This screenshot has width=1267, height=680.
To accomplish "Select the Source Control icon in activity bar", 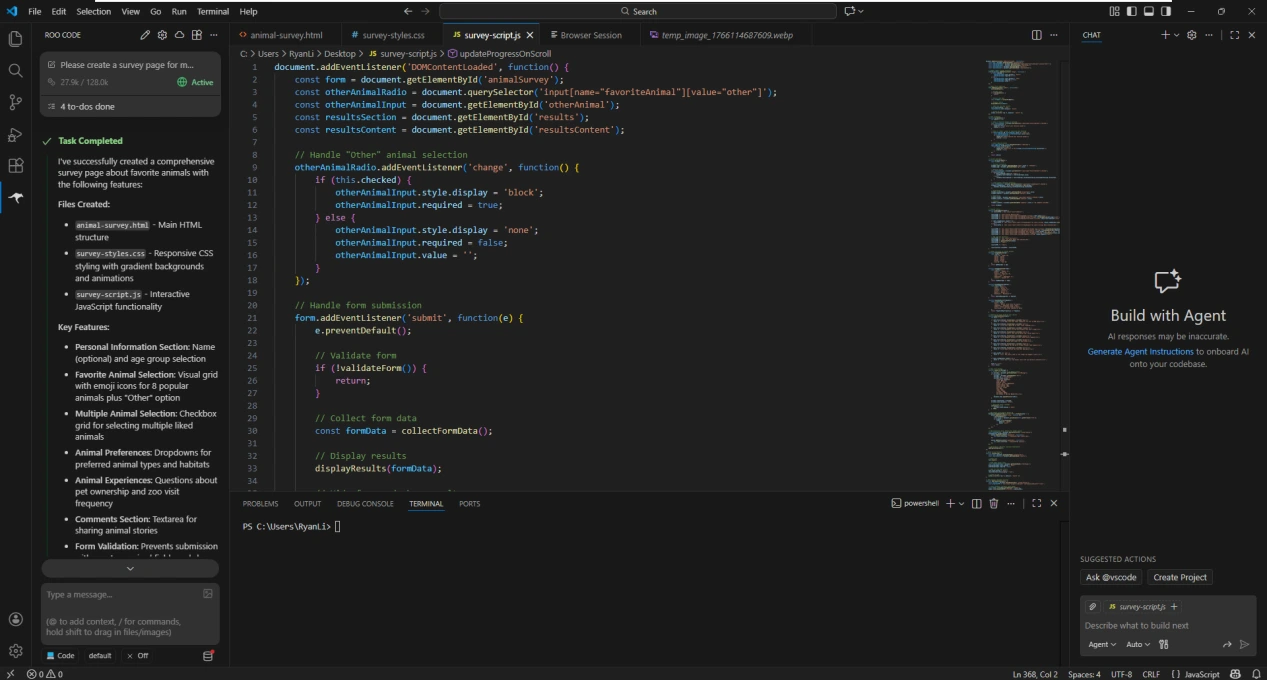I will 15,103.
